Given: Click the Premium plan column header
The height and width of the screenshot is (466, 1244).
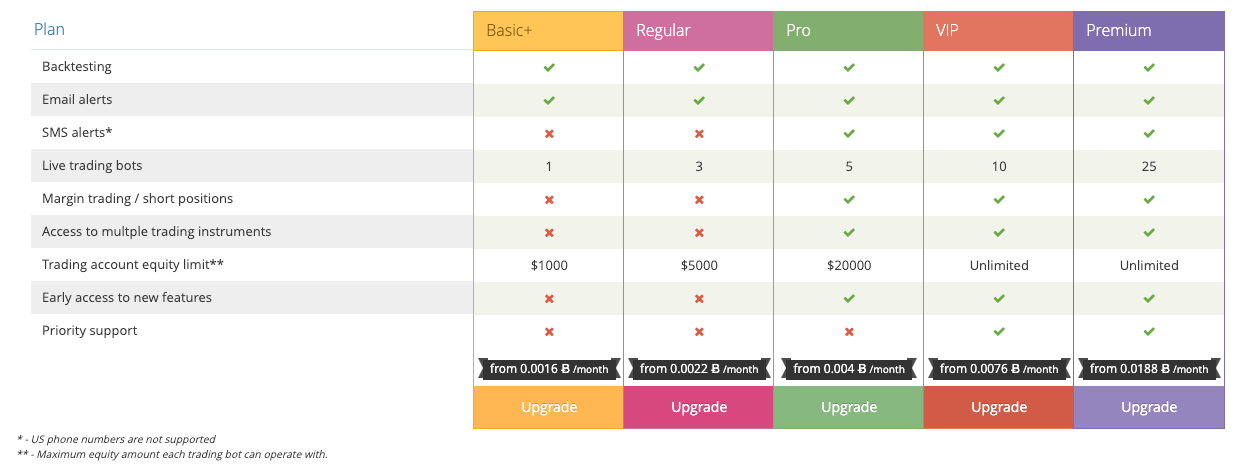Looking at the screenshot, I should (x=1148, y=30).
